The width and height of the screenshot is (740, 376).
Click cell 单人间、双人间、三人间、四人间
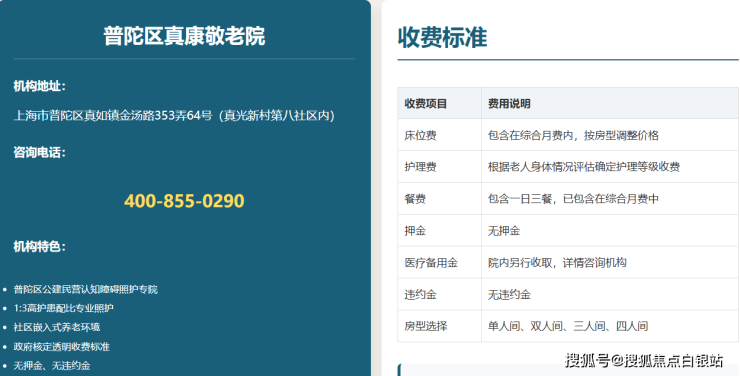point(610,326)
